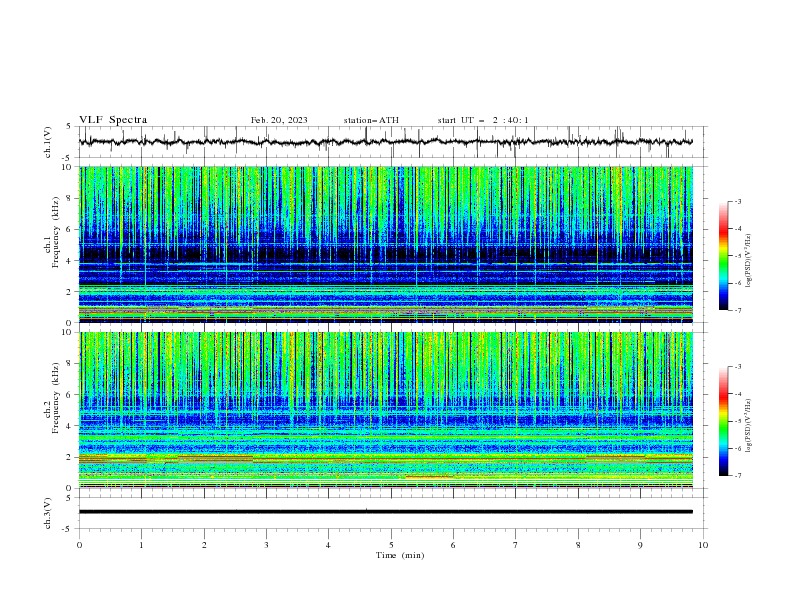Click the "-4" label on ch.2 colorbar

click(737, 394)
